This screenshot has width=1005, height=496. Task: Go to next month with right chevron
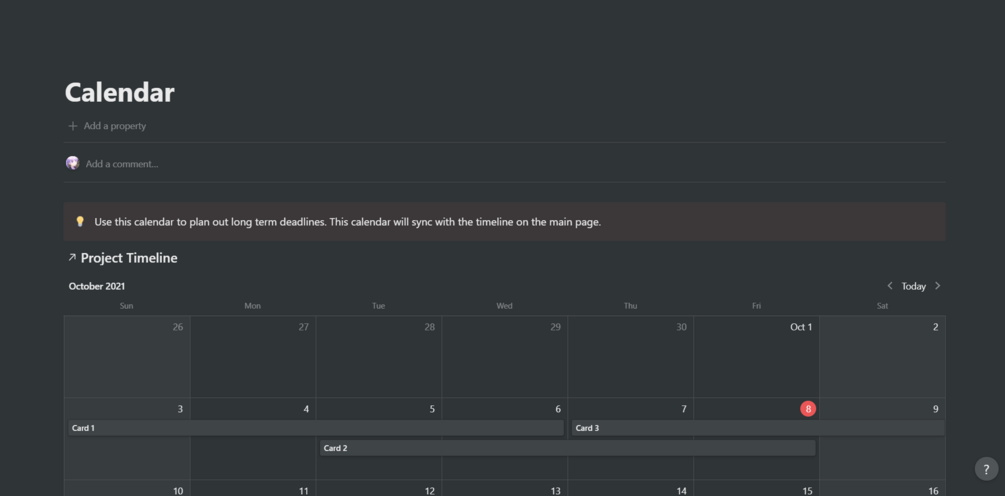coord(937,286)
